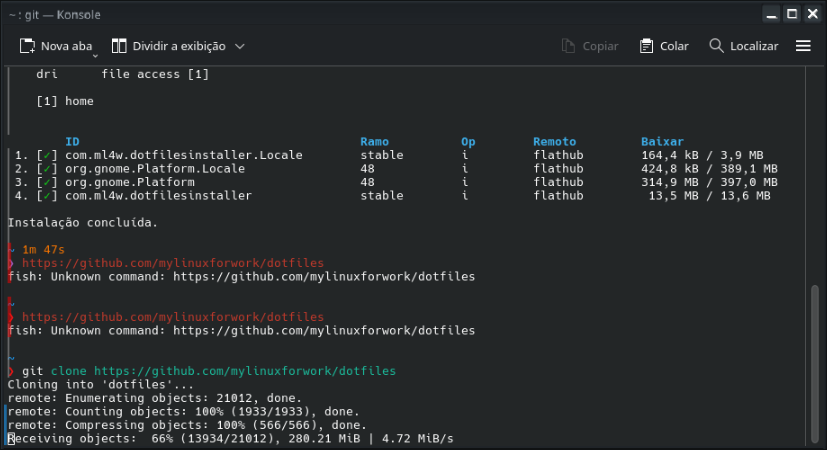Close the Konsole window
Screen dimensions: 827x450
tap(811, 15)
